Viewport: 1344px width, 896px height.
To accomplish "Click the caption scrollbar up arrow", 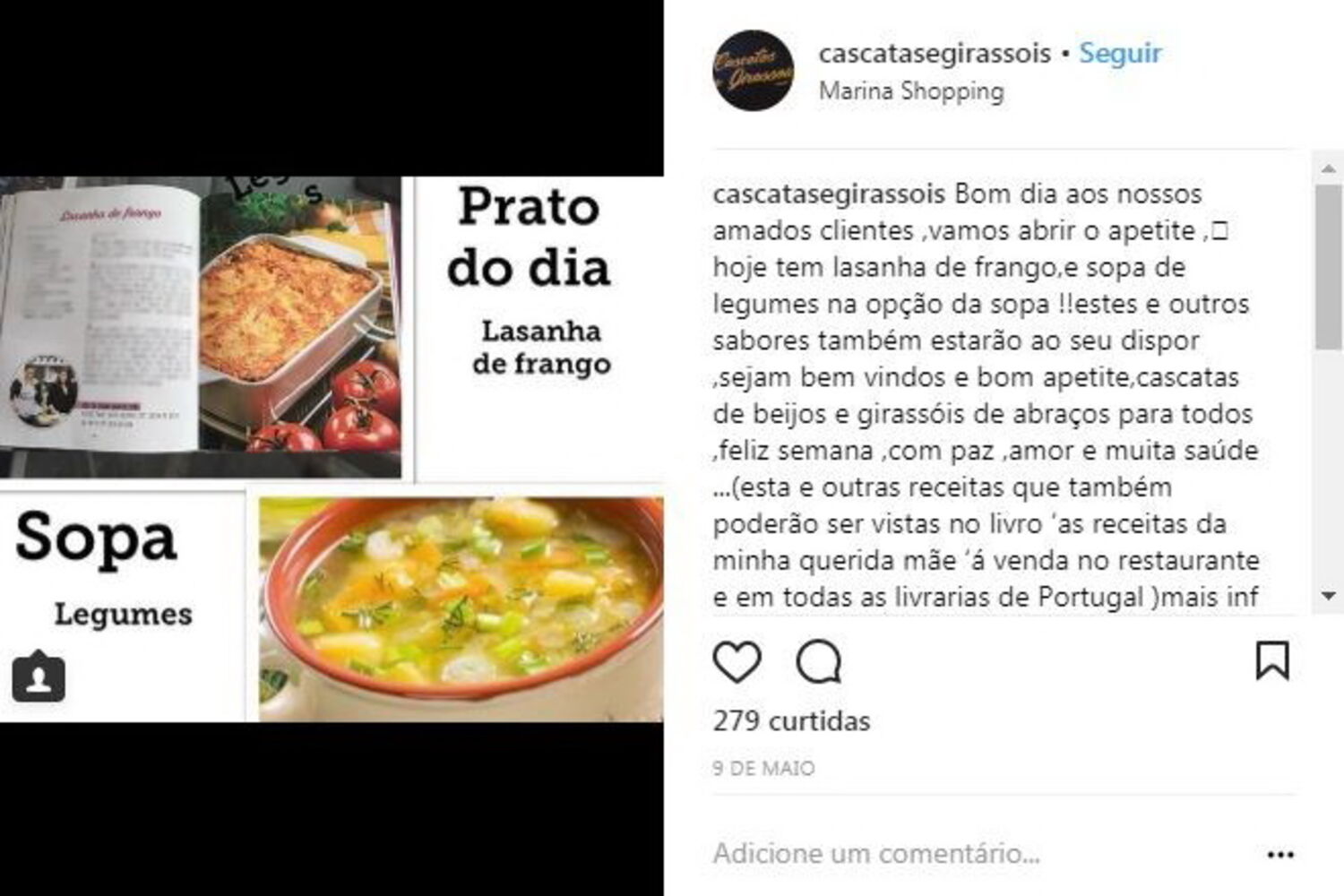I will [x=1329, y=168].
